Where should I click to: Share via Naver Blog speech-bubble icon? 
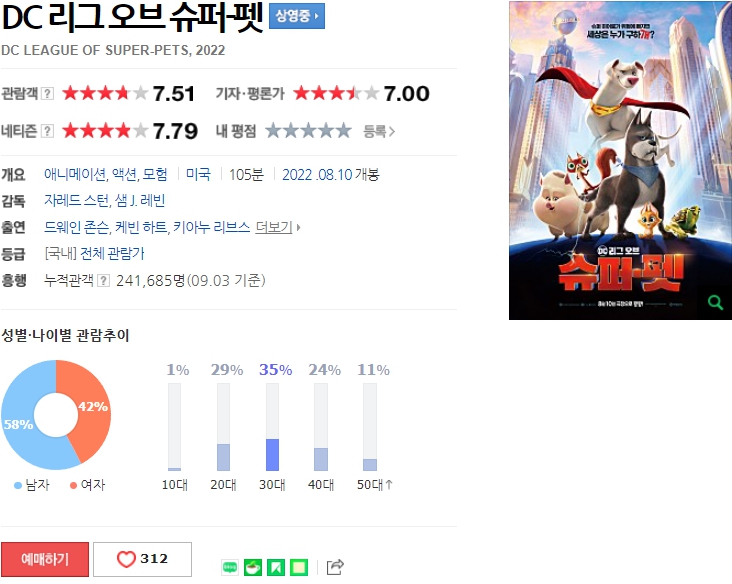pos(230,568)
